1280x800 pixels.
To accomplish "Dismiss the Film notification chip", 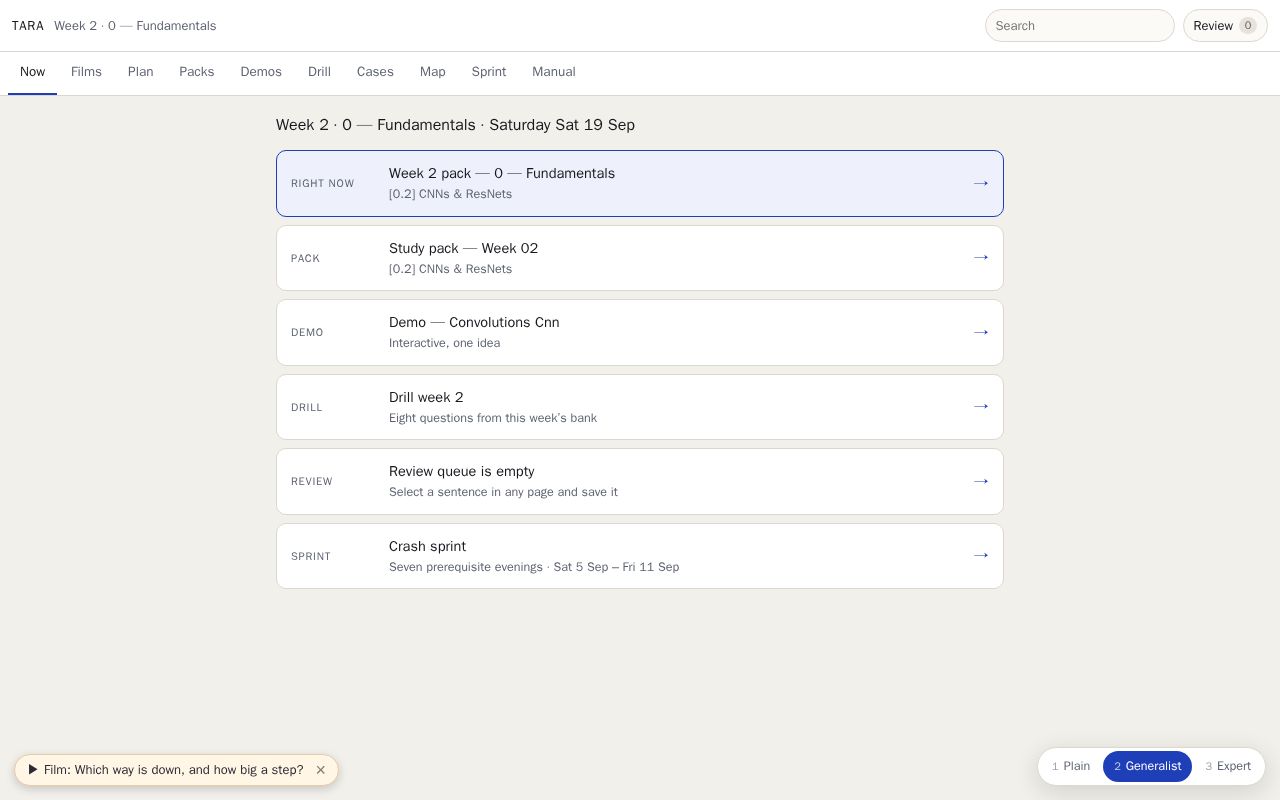I will click(320, 770).
